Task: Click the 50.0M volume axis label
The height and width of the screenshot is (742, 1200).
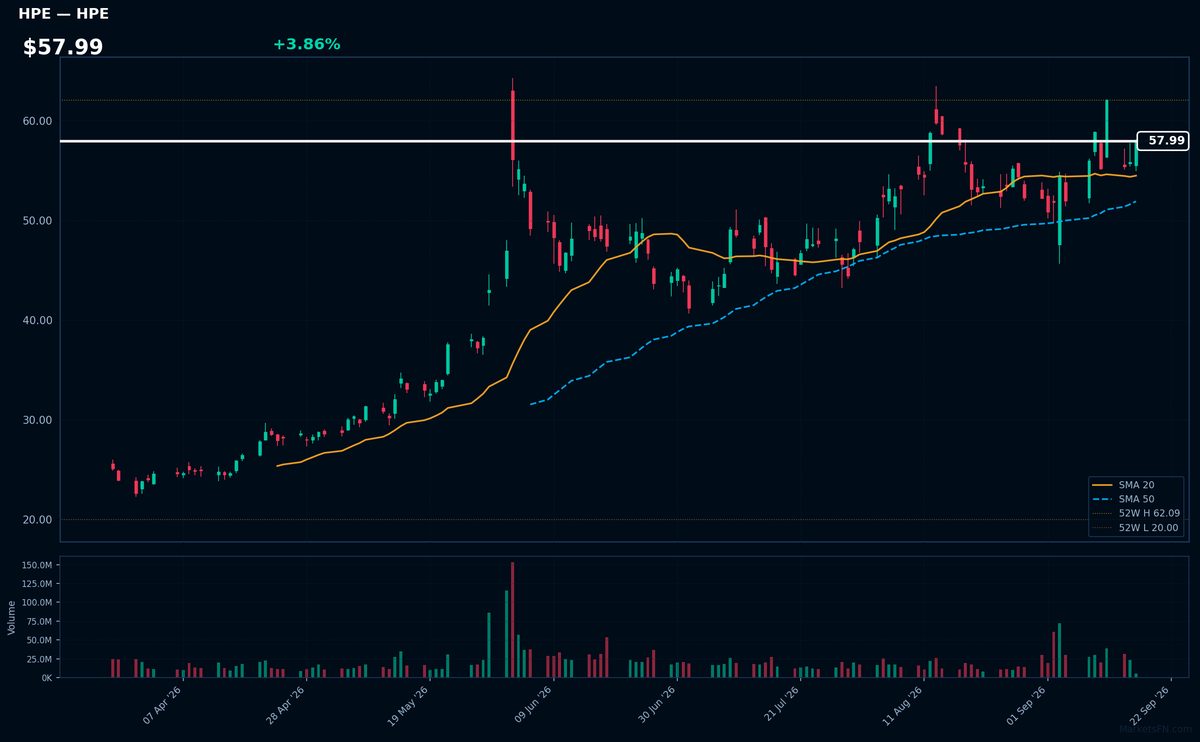Action: click(x=40, y=640)
